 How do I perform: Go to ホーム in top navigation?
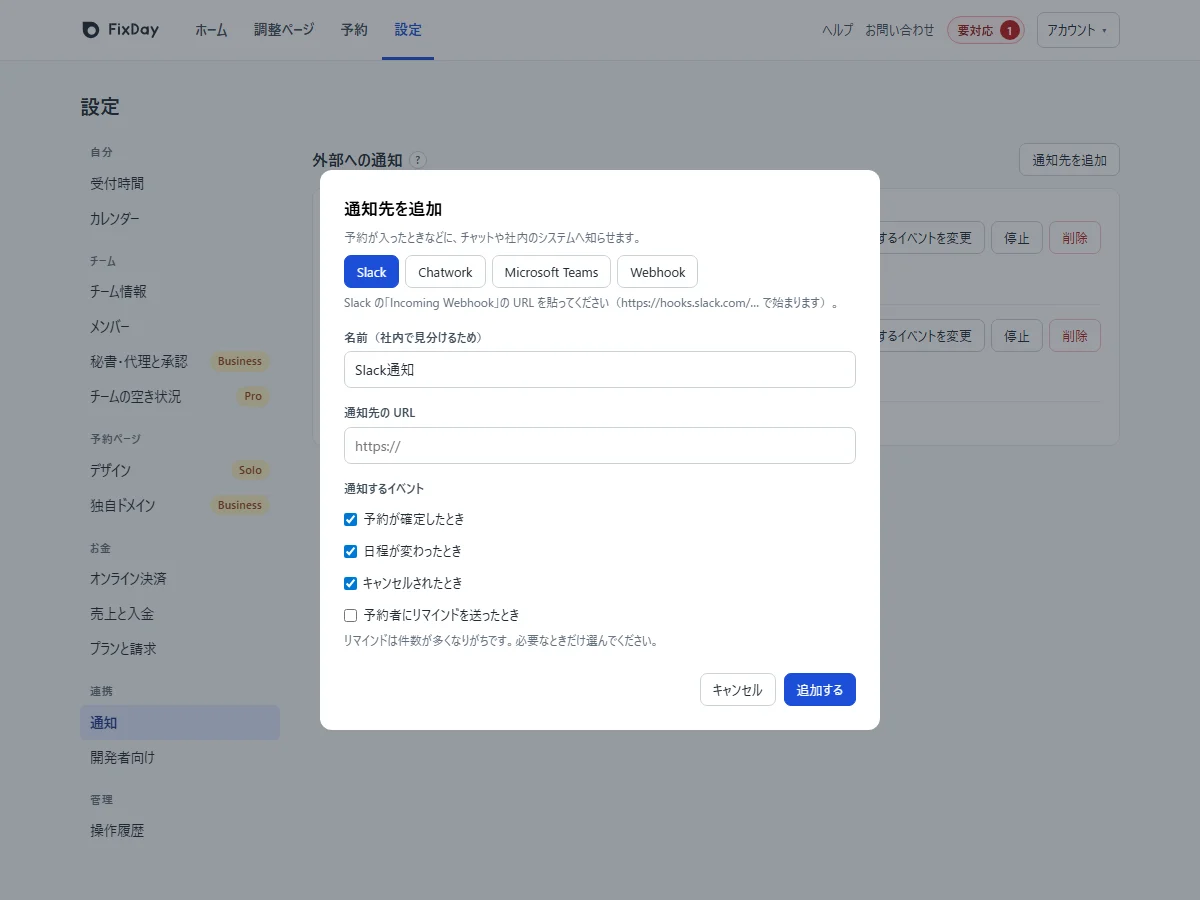tap(211, 30)
